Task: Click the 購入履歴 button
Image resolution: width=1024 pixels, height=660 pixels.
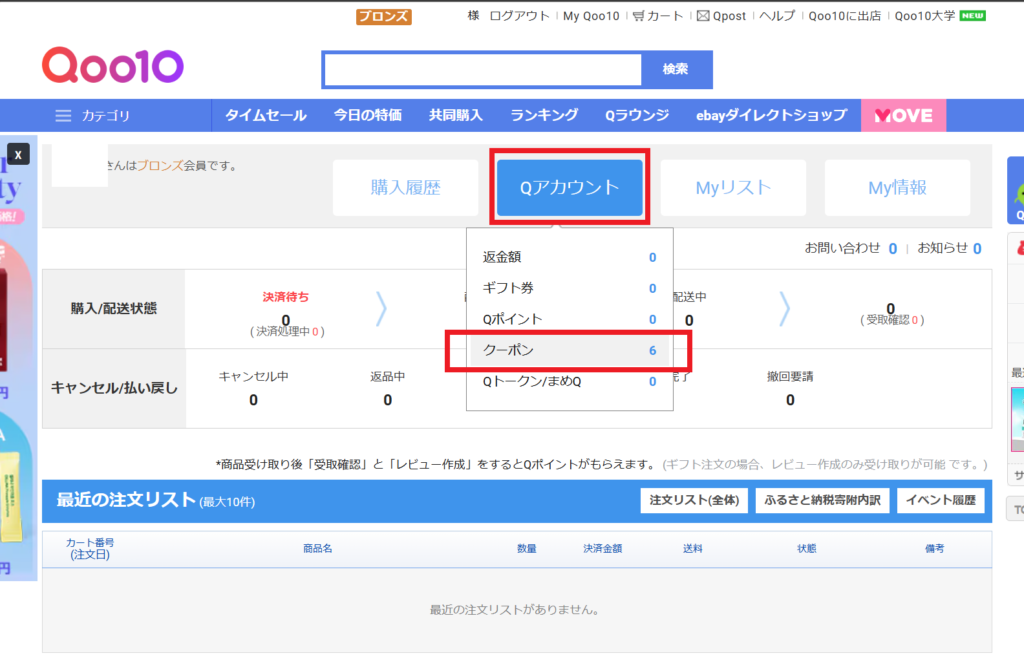Action: click(x=405, y=187)
